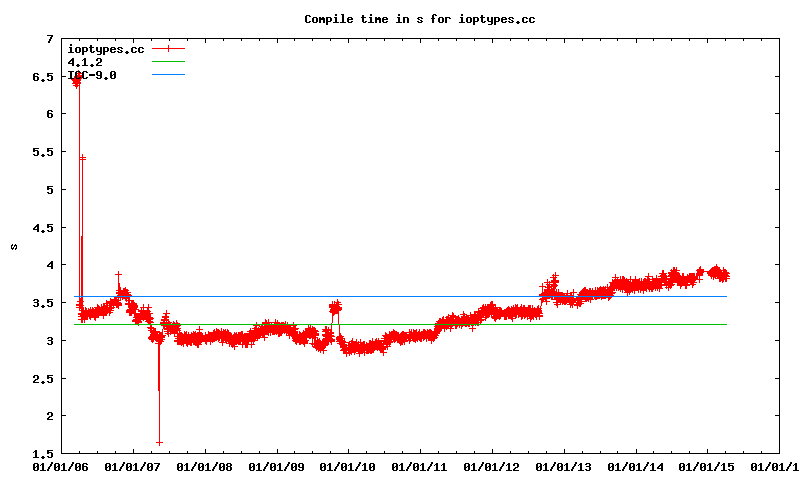Click the last red data points after 01/01/15
The height and width of the screenshot is (480, 800).
click(722, 274)
